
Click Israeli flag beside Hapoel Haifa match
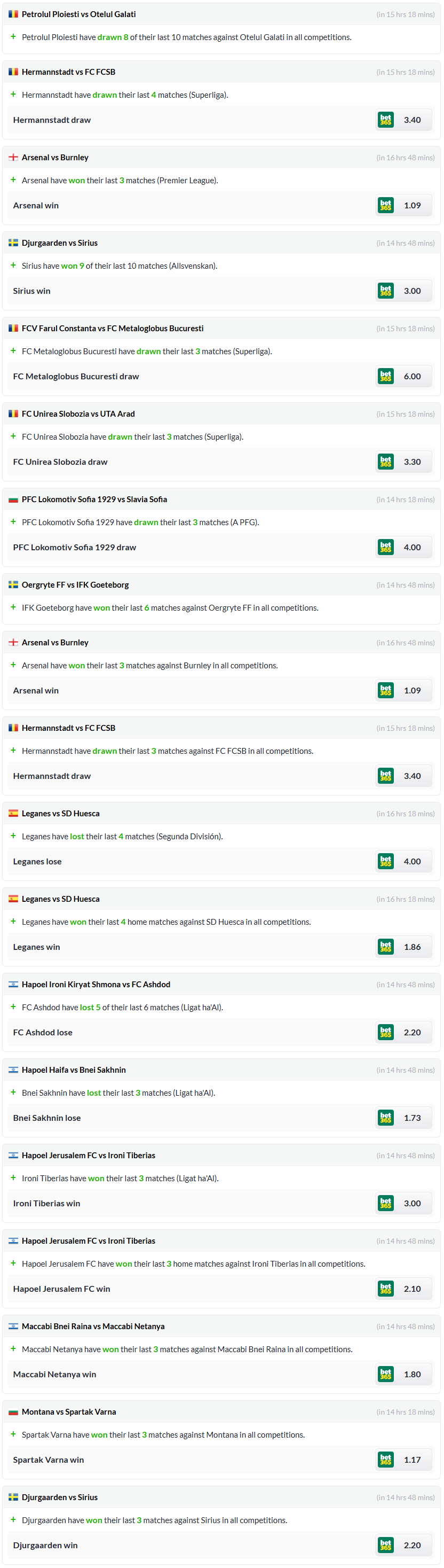[x=13, y=1070]
